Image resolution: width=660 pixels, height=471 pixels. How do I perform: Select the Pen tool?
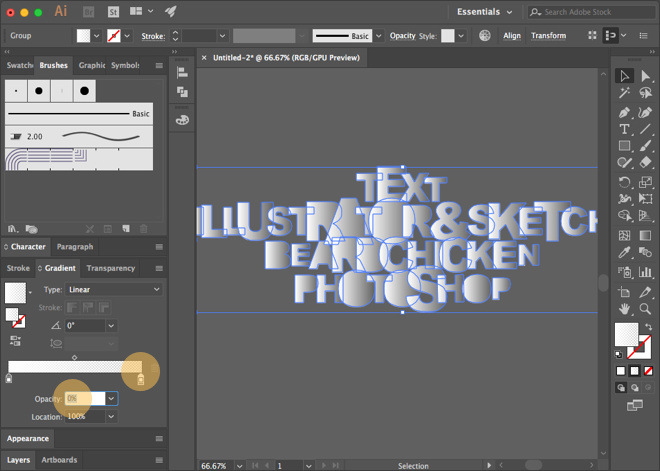click(x=624, y=112)
